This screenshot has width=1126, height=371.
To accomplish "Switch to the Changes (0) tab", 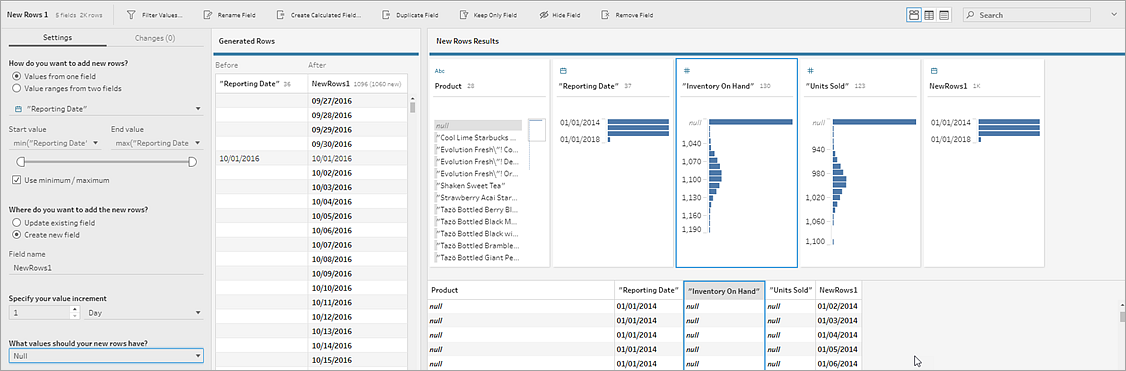I will (155, 38).
